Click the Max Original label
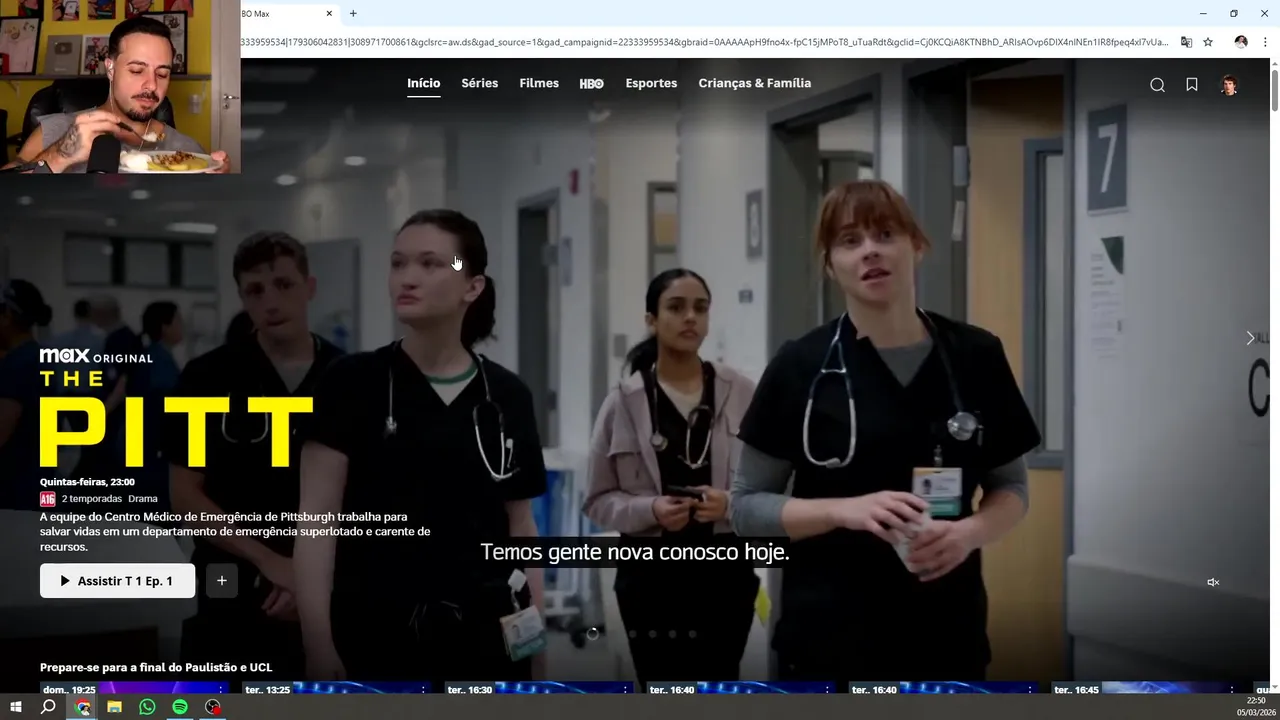 pos(96,356)
